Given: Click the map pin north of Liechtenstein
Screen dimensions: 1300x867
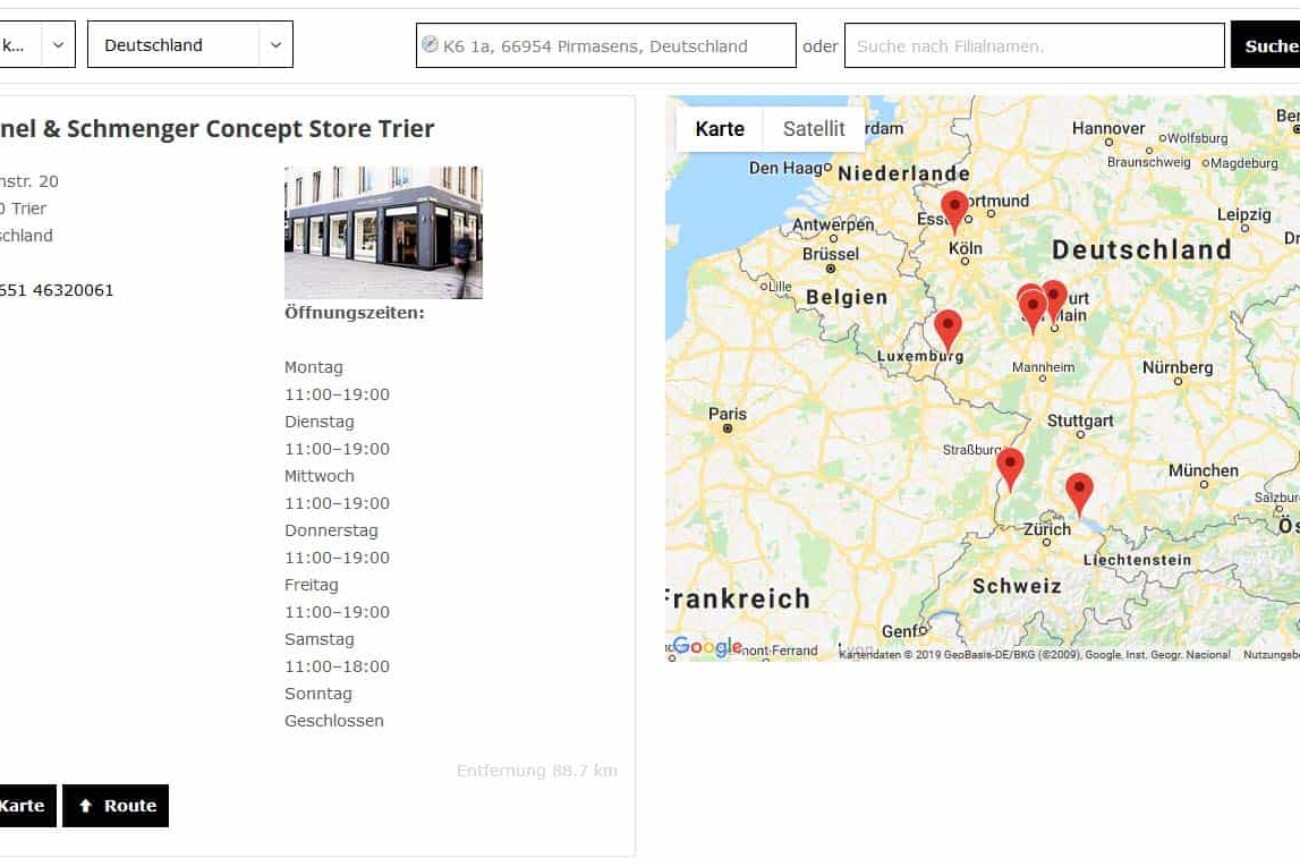Looking at the screenshot, I should pyautogui.click(x=1078, y=493).
